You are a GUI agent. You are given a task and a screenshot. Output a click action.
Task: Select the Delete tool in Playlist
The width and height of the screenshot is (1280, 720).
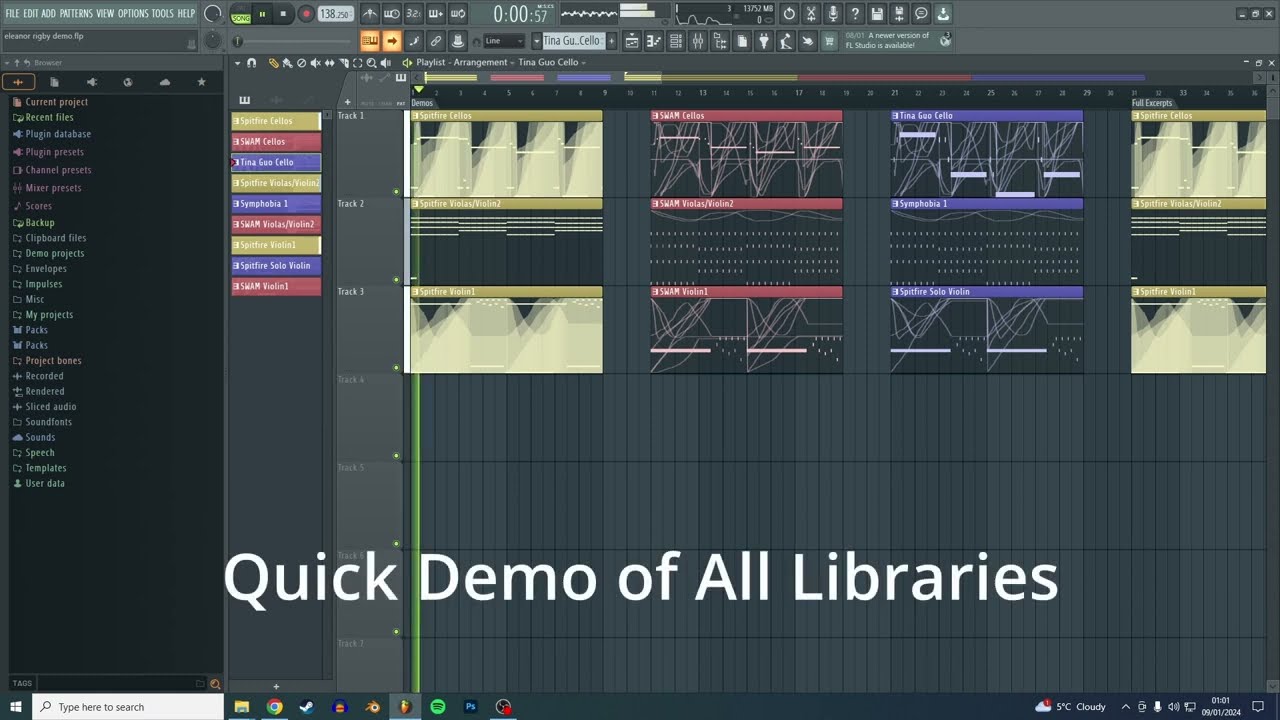click(301, 63)
